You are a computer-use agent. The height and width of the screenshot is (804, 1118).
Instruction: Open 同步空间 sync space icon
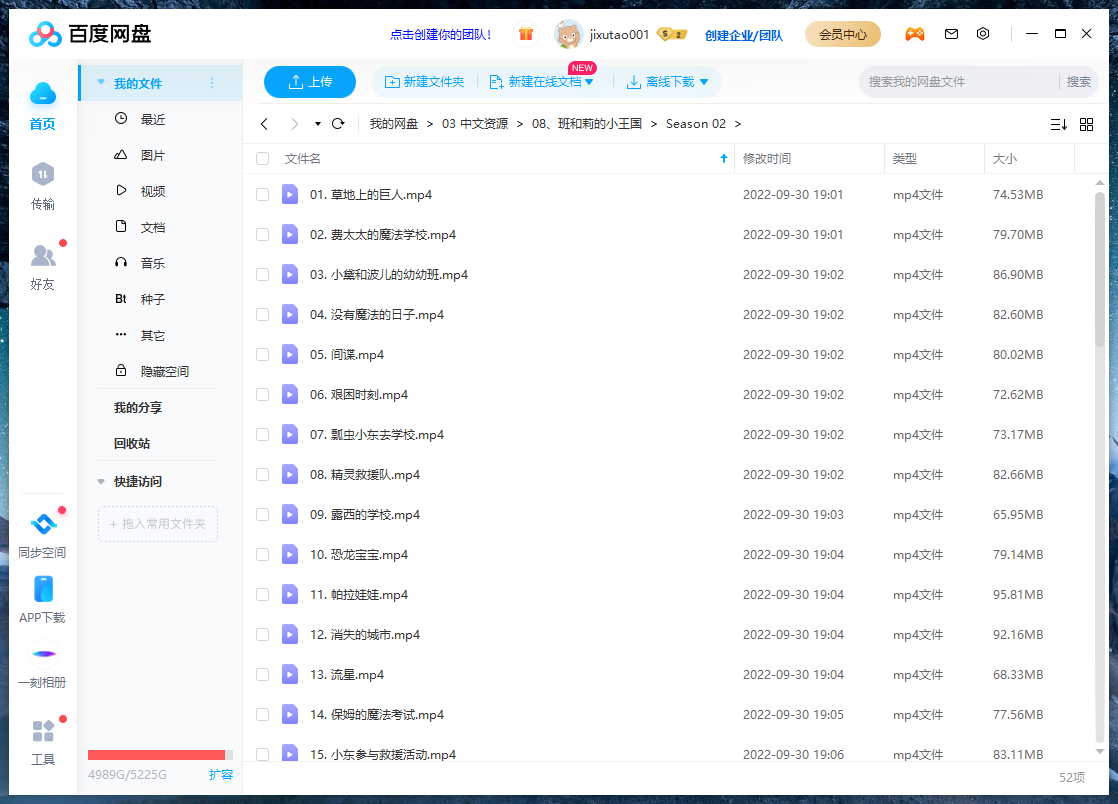42,524
